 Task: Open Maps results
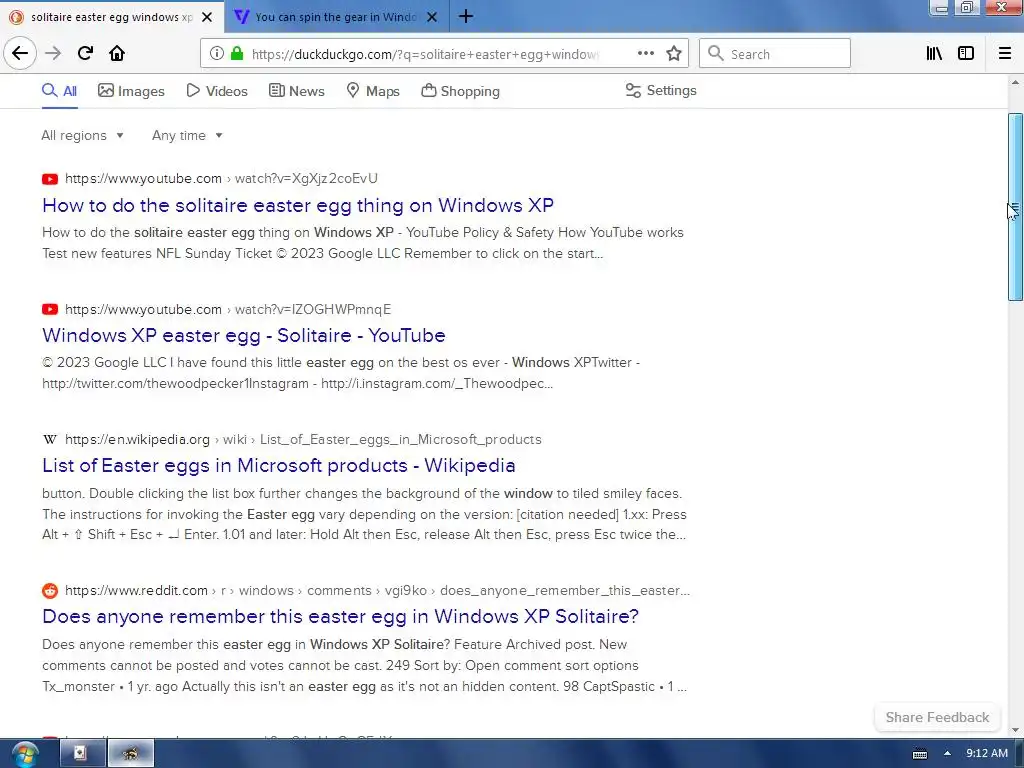372,91
